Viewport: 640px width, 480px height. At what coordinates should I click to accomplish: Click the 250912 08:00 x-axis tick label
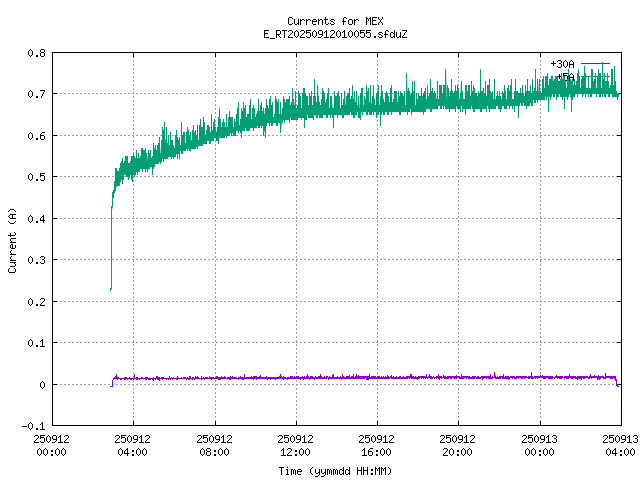point(214,445)
